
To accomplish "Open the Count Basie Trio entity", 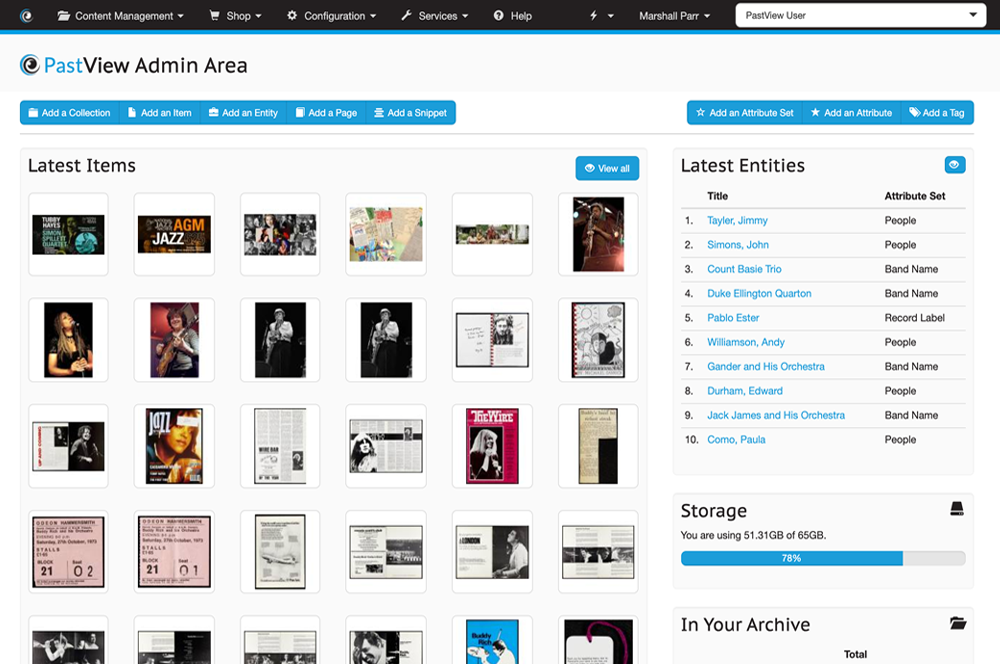I will pyautogui.click(x=744, y=269).
